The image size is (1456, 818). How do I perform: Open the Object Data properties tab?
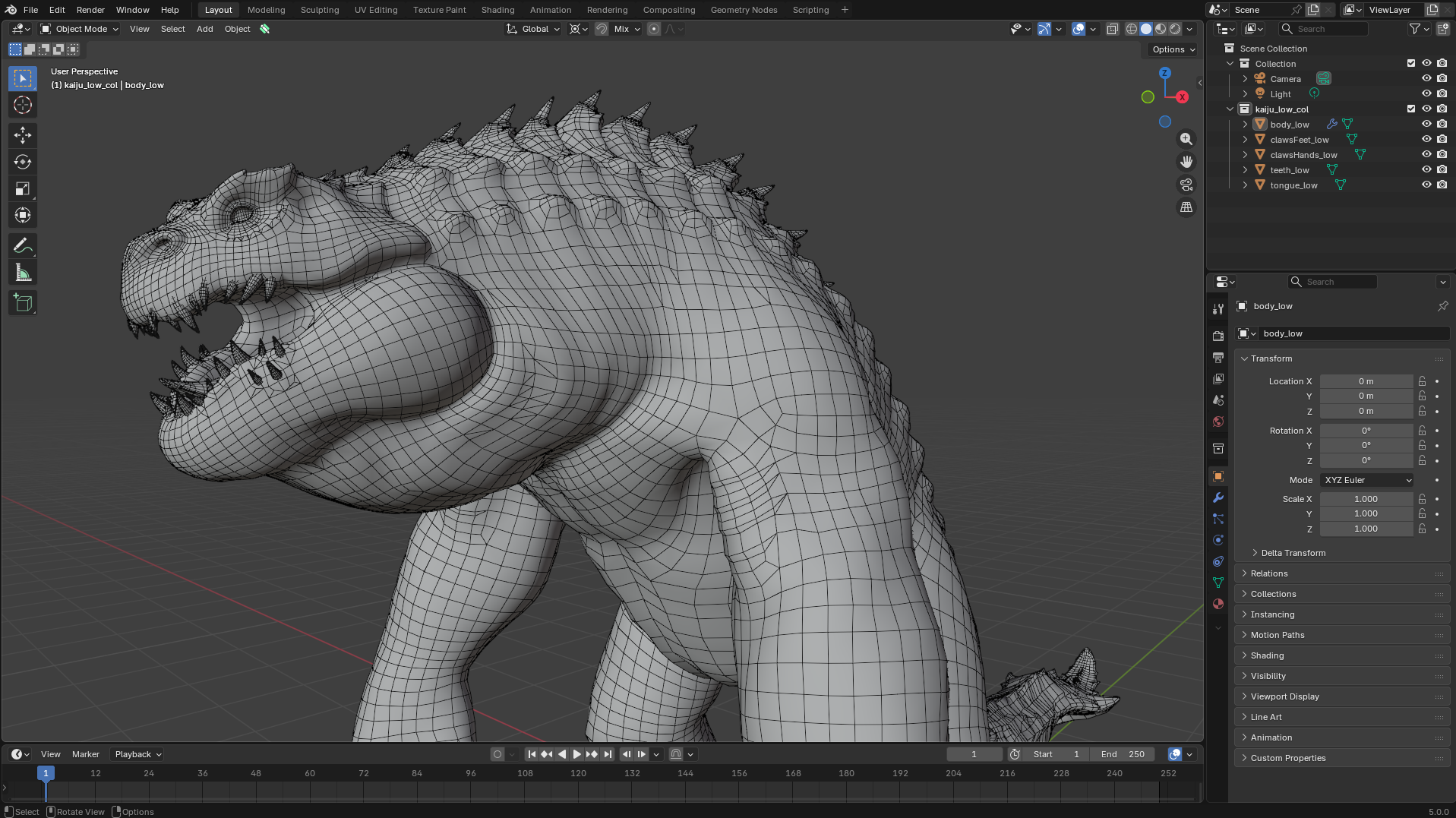click(1218, 583)
